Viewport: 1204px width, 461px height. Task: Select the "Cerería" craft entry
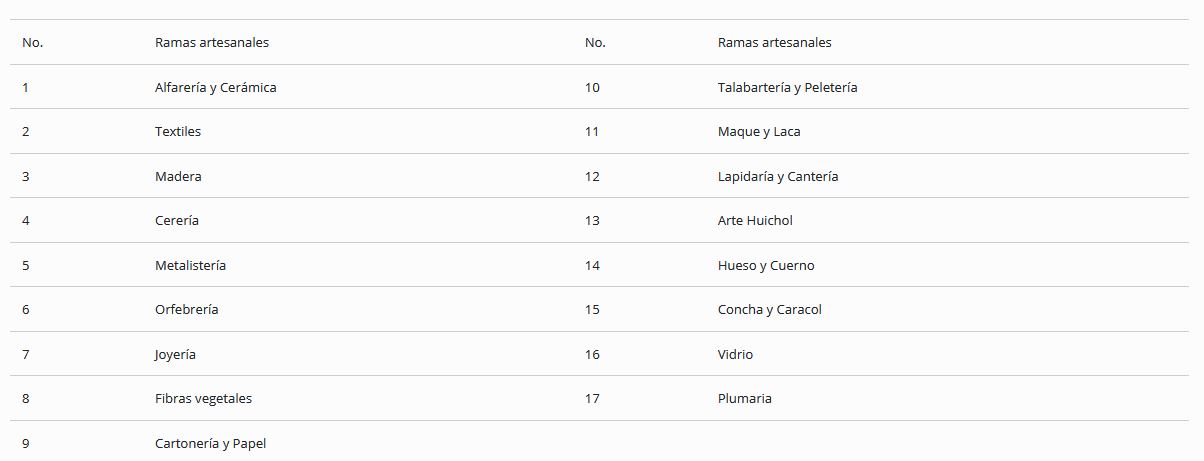click(x=177, y=220)
